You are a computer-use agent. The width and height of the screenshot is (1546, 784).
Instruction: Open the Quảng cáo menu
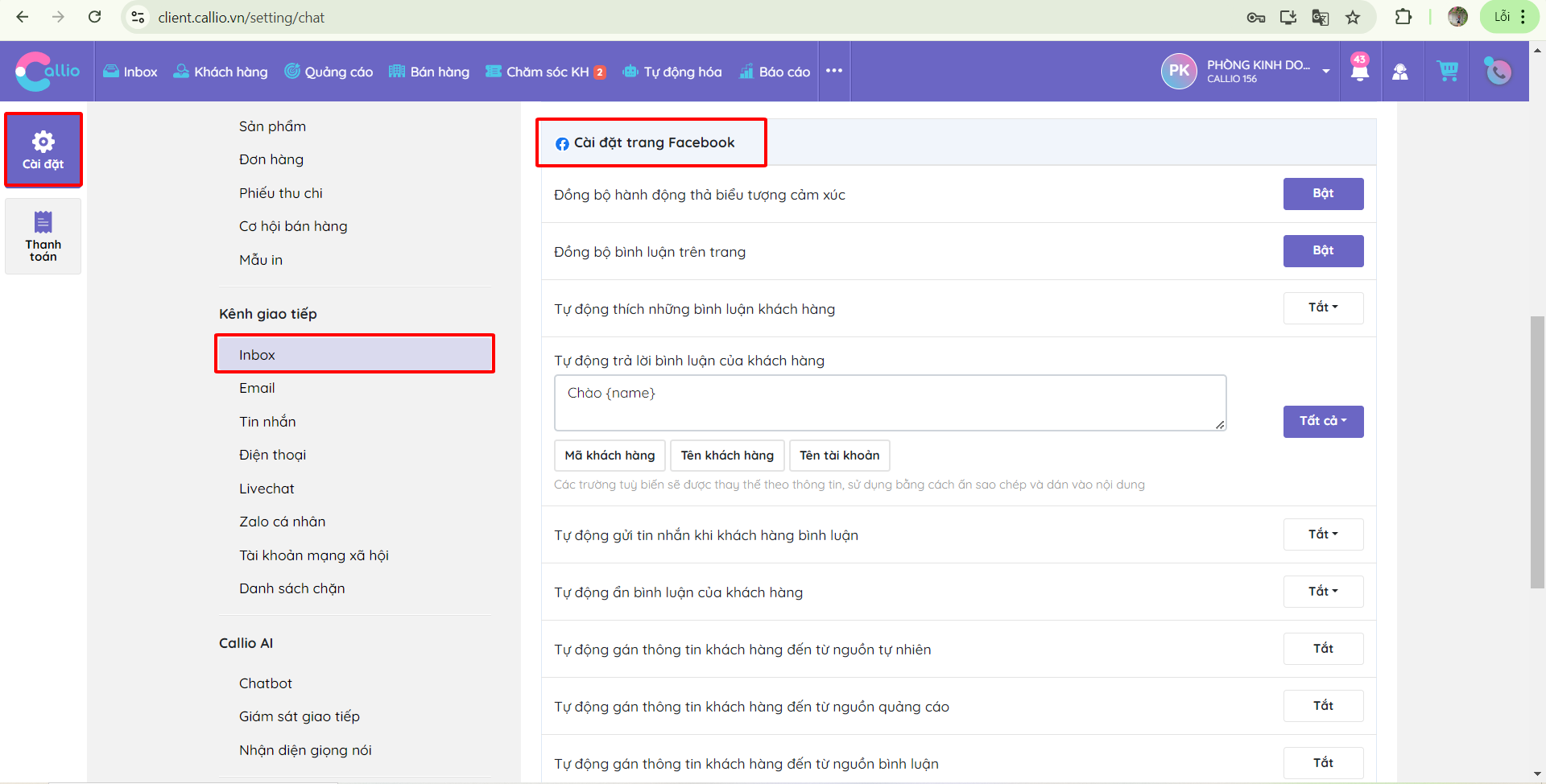tap(329, 72)
